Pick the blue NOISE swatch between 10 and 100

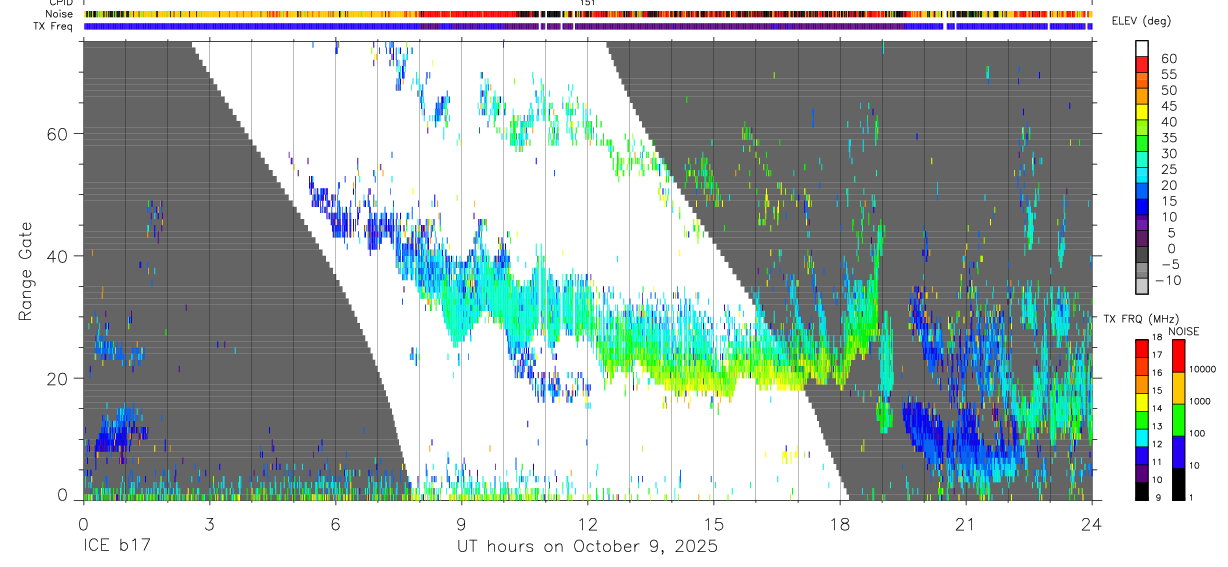pos(1179,452)
